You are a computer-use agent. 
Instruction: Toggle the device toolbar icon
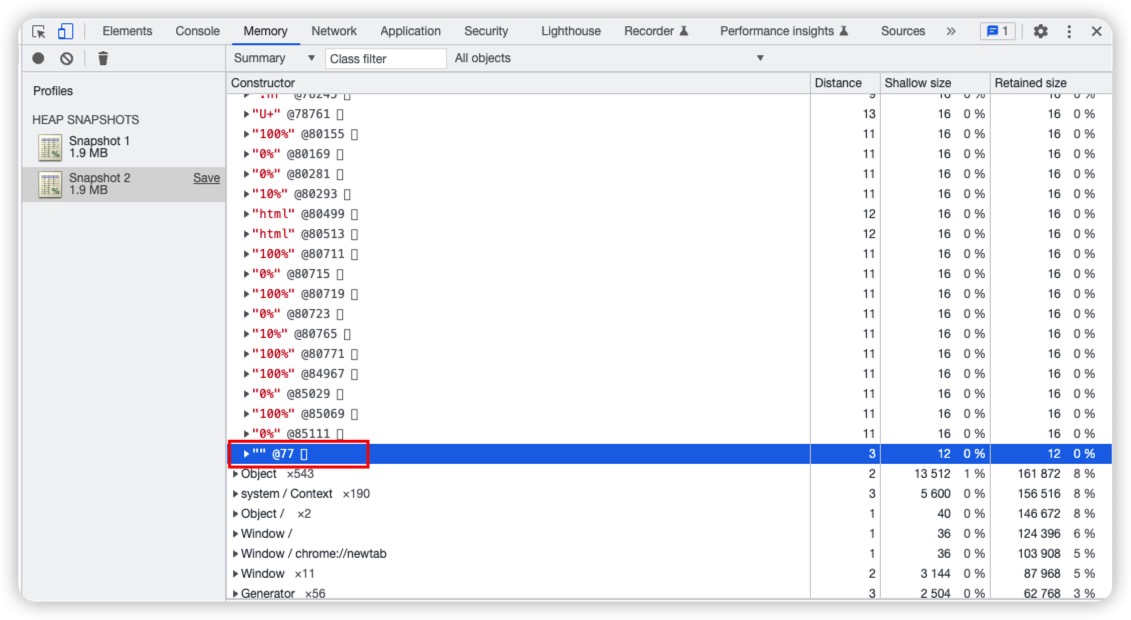[x=65, y=31]
